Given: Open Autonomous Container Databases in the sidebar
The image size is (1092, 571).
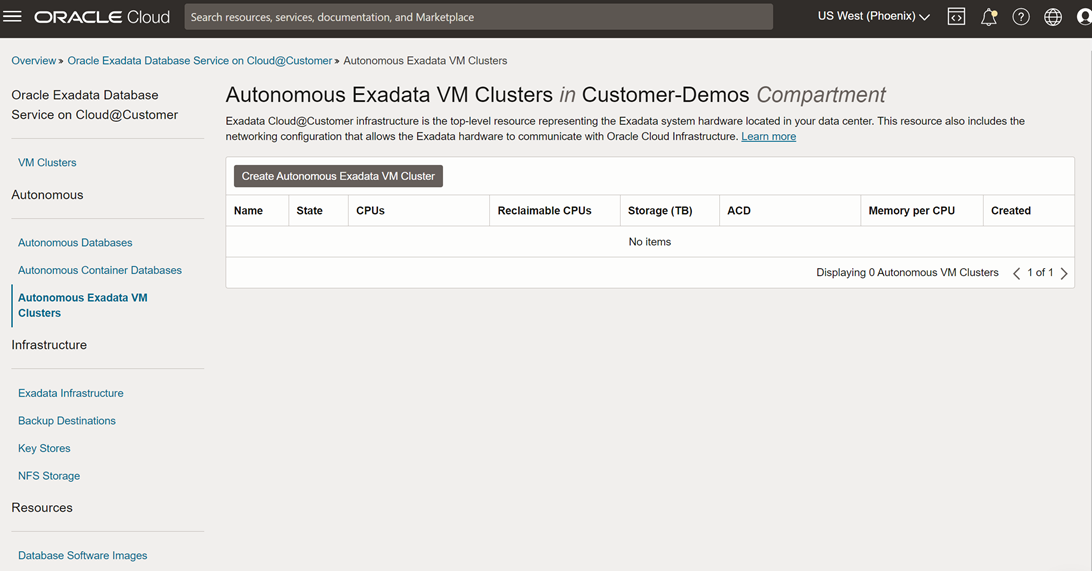Looking at the screenshot, I should tap(100, 270).
